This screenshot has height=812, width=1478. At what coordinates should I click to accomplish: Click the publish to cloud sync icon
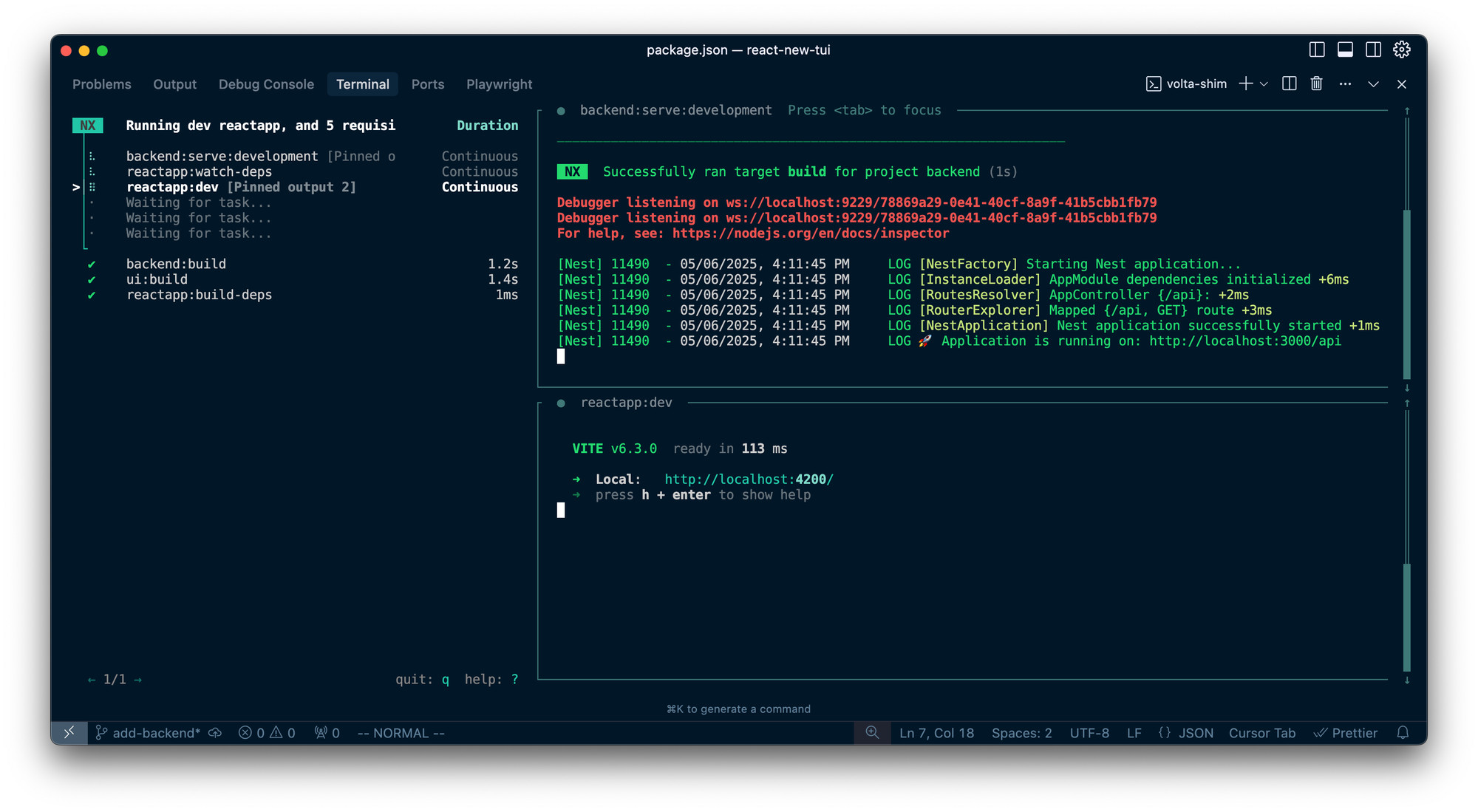point(215,733)
